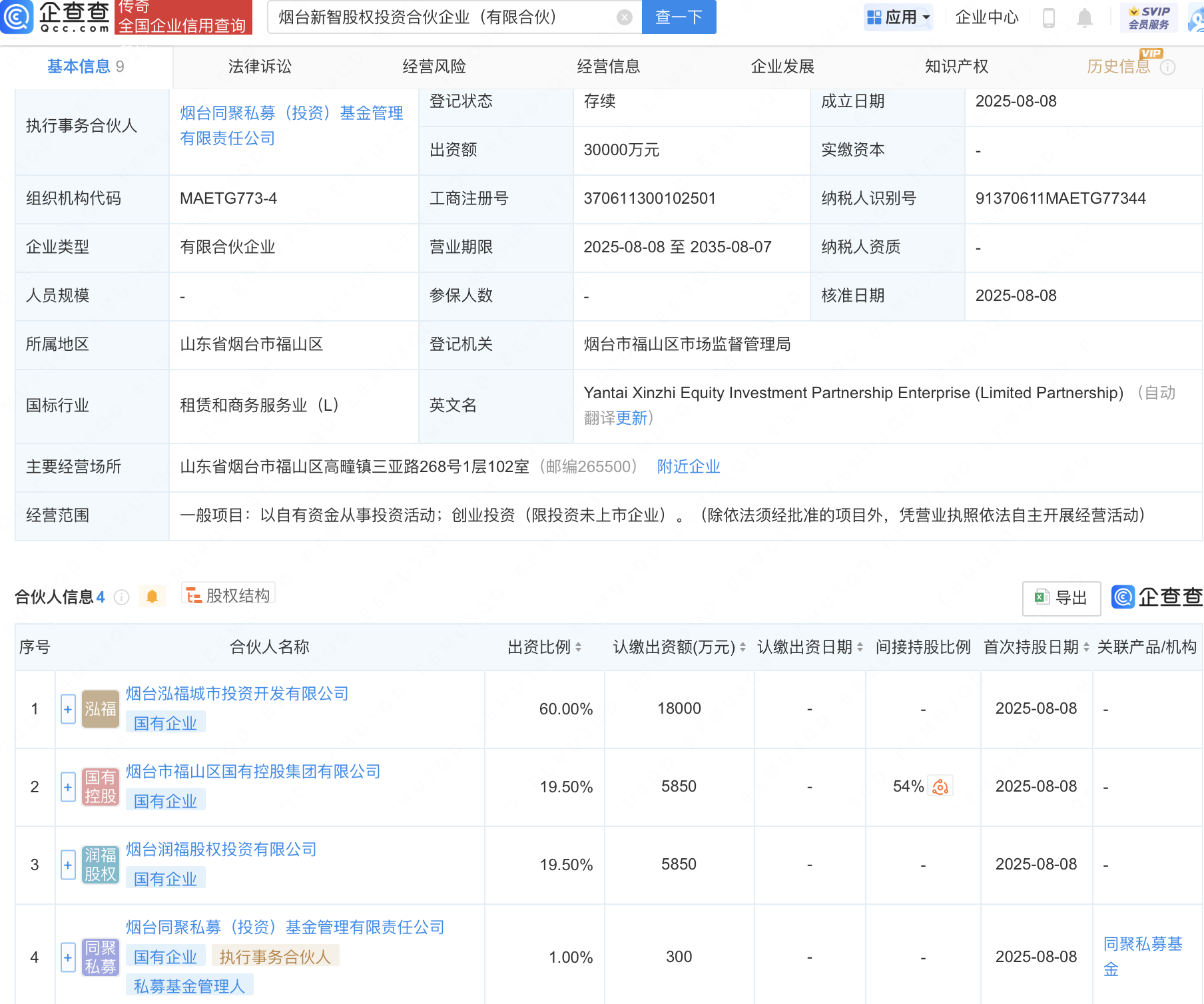Select 1.00% ratio in row 4
Screen dimensions: 1204x1004
[x=571, y=957]
